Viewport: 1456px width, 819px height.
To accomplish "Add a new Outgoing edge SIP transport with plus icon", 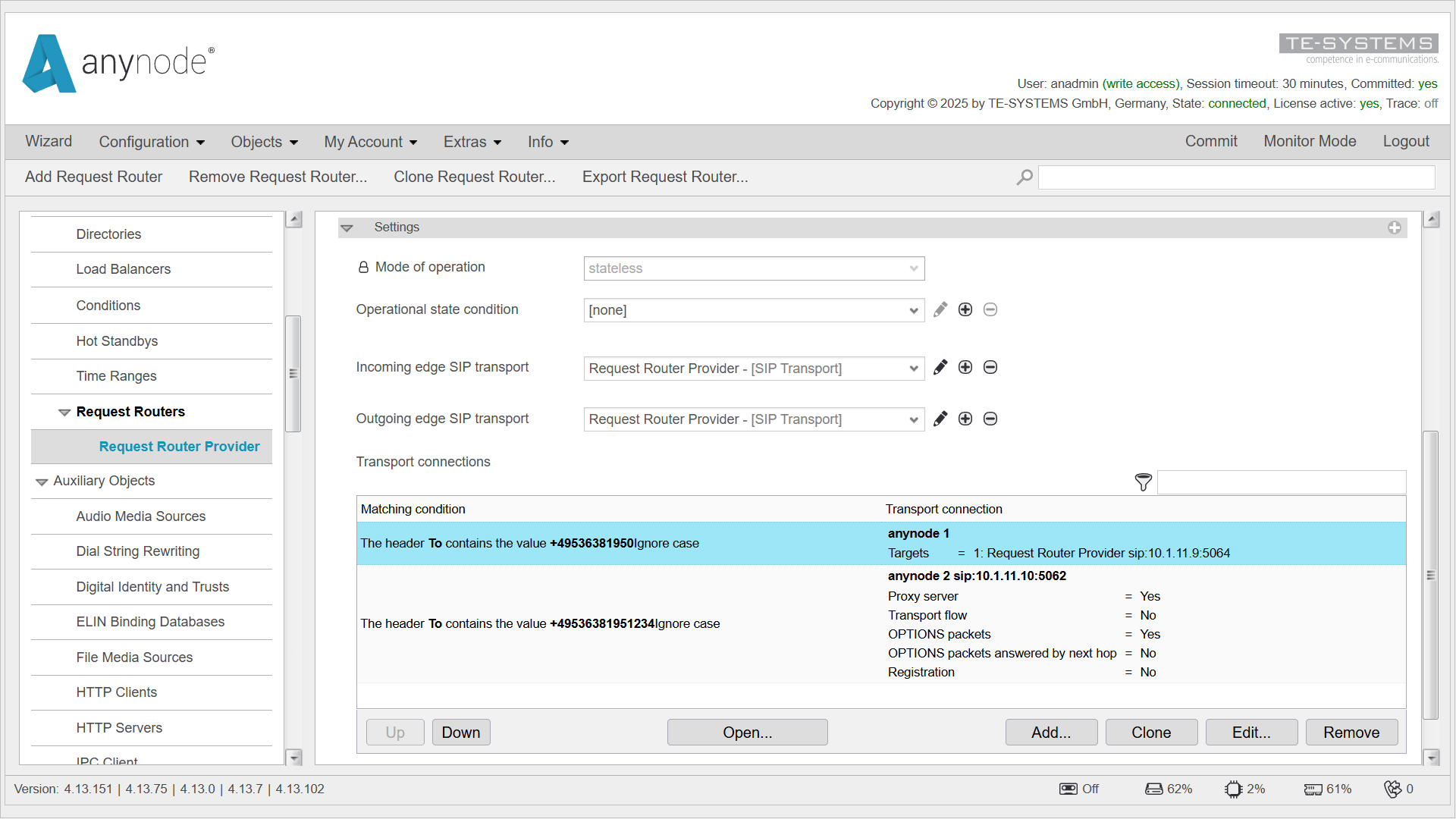I will point(965,419).
